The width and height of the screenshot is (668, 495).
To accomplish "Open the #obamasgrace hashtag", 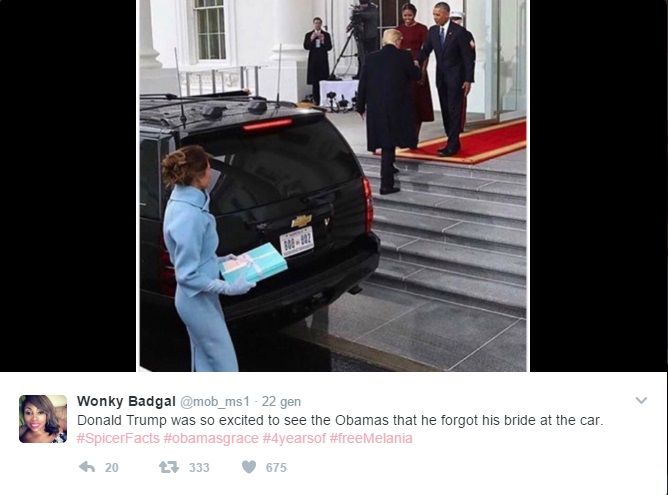I will [211, 438].
